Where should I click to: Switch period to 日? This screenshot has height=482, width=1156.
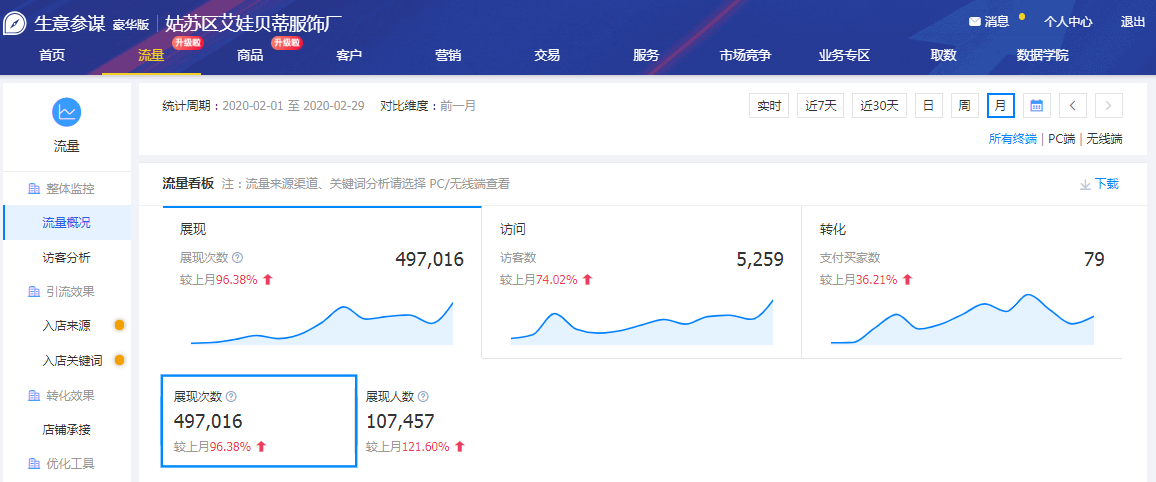click(x=928, y=105)
